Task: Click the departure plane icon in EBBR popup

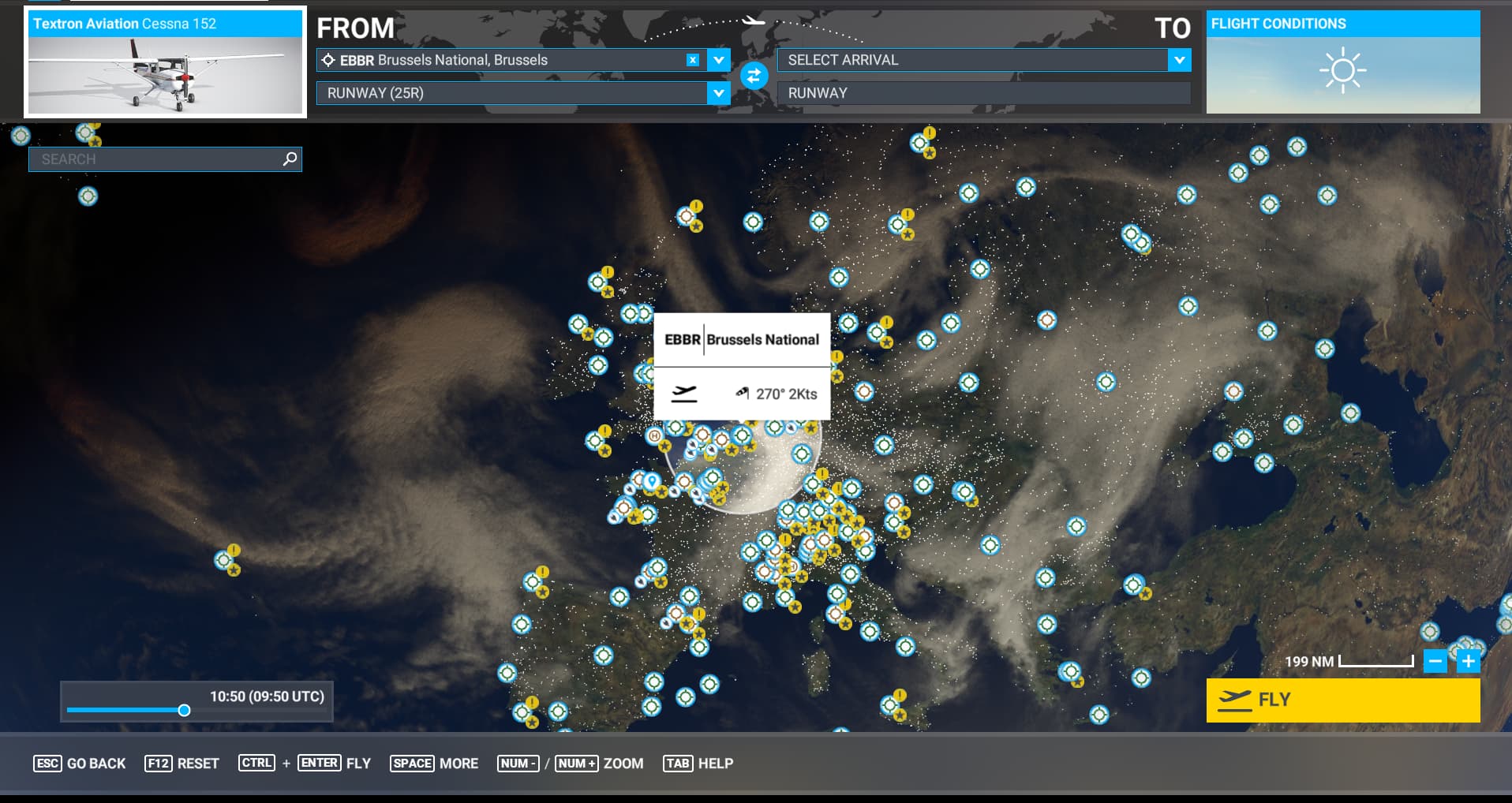Action: tap(684, 393)
